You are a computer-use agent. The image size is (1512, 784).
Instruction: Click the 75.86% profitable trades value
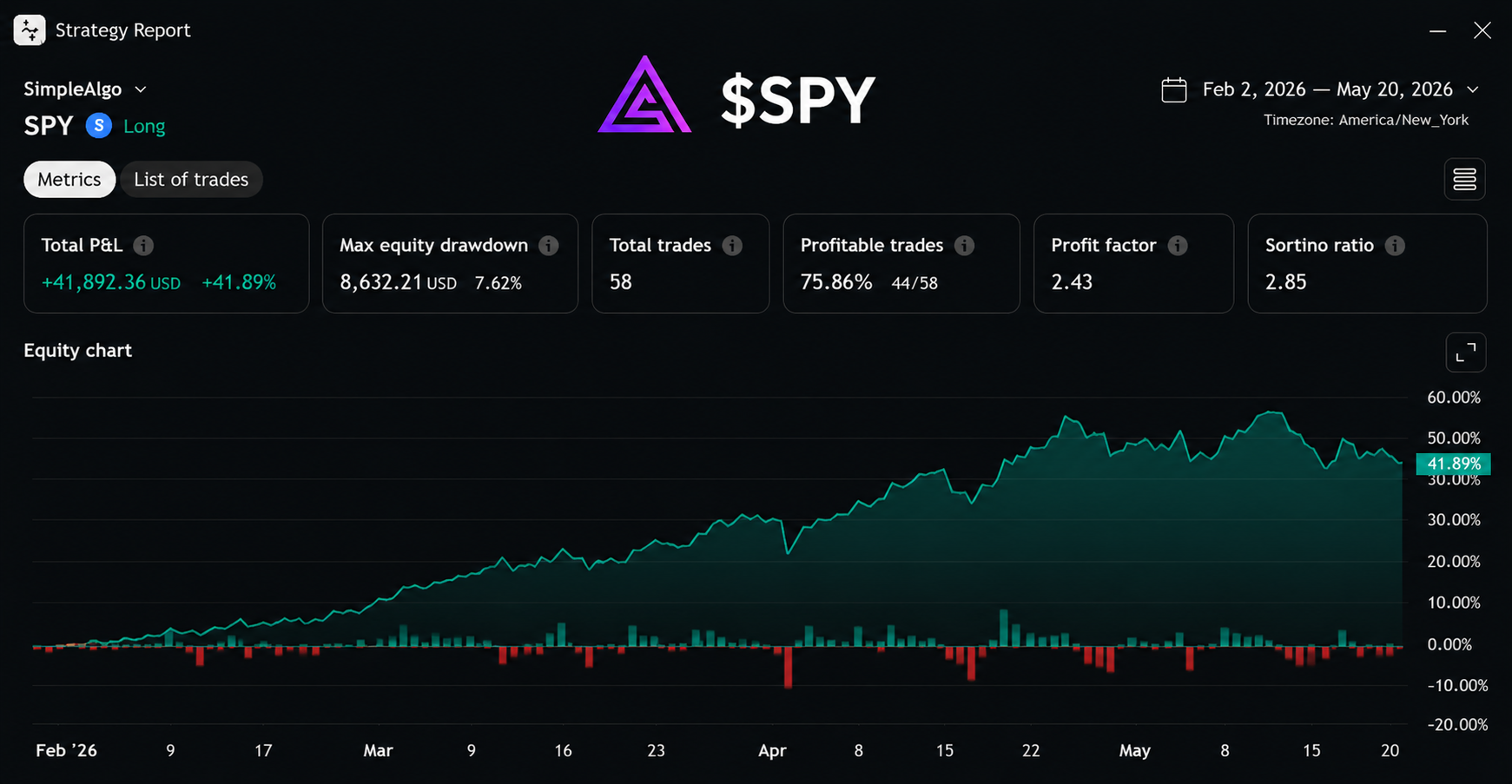(836, 282)
